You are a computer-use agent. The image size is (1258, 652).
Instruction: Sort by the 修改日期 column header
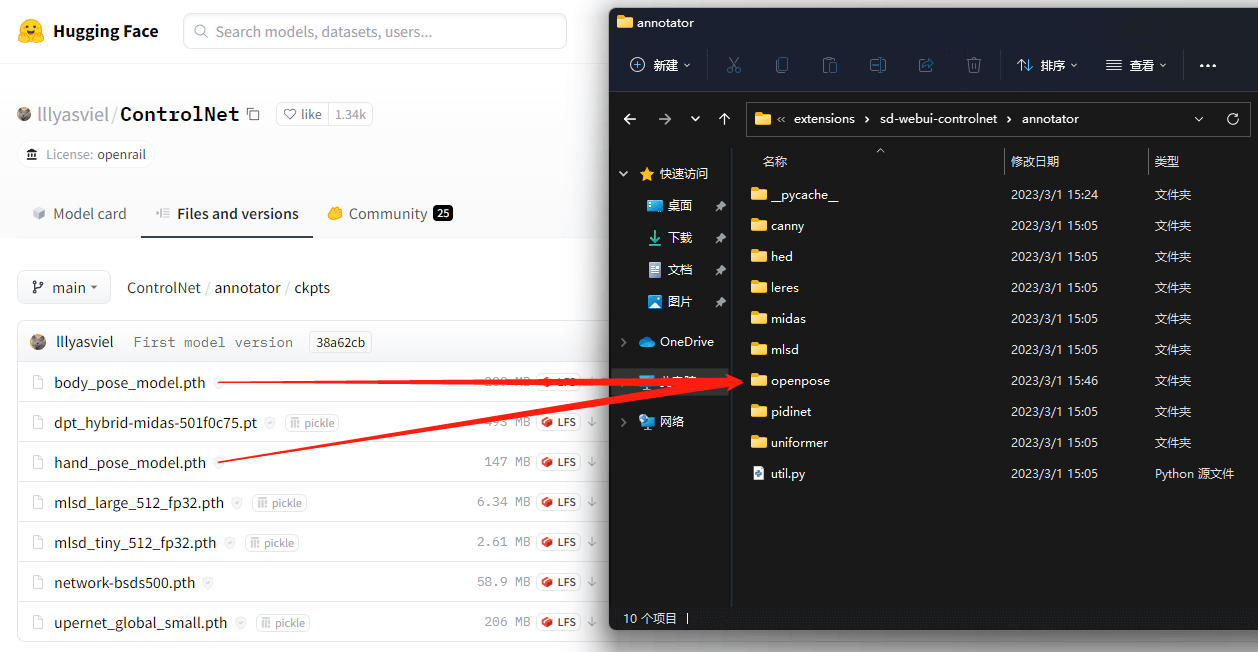click(x=1035, y=161)
